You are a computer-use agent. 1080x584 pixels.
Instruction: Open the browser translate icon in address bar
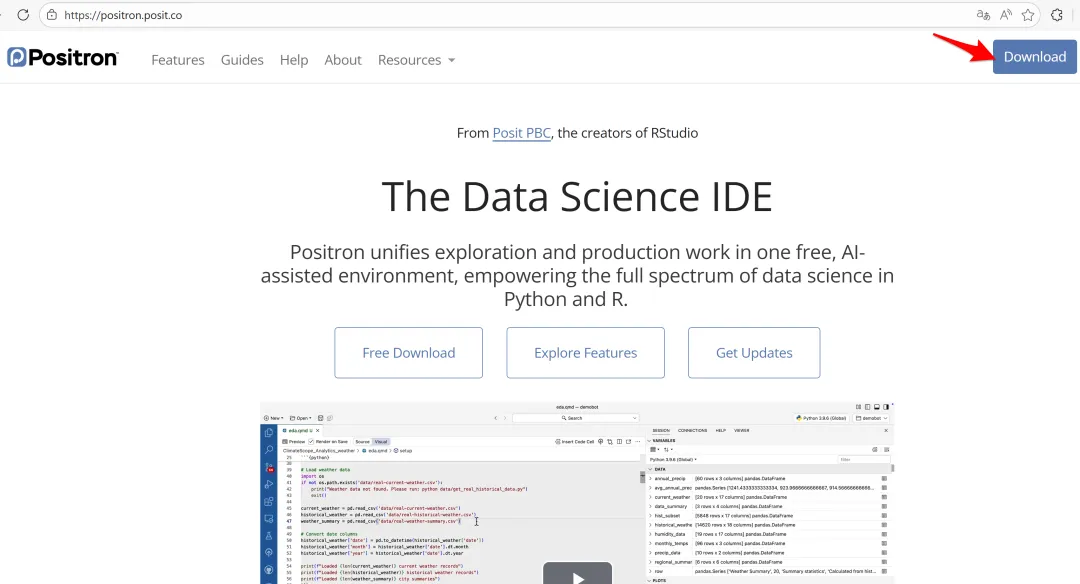983,15
